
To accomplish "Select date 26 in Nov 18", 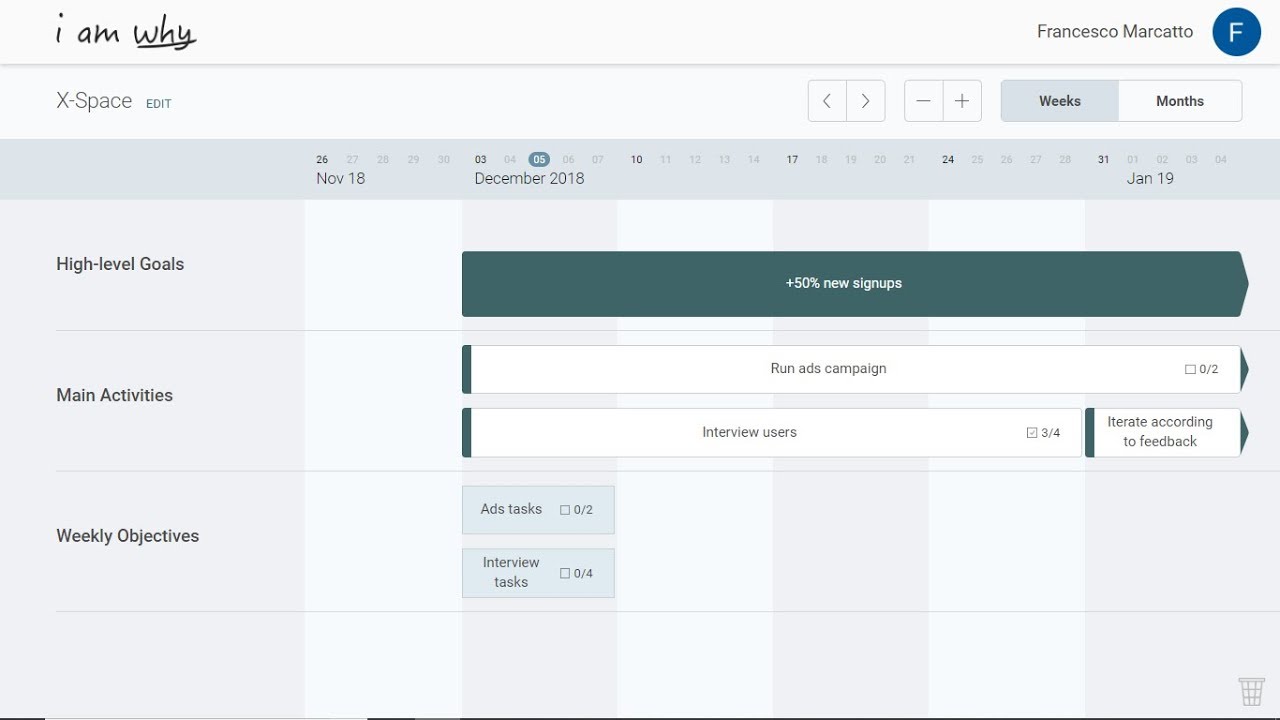I will coord(322,159).
